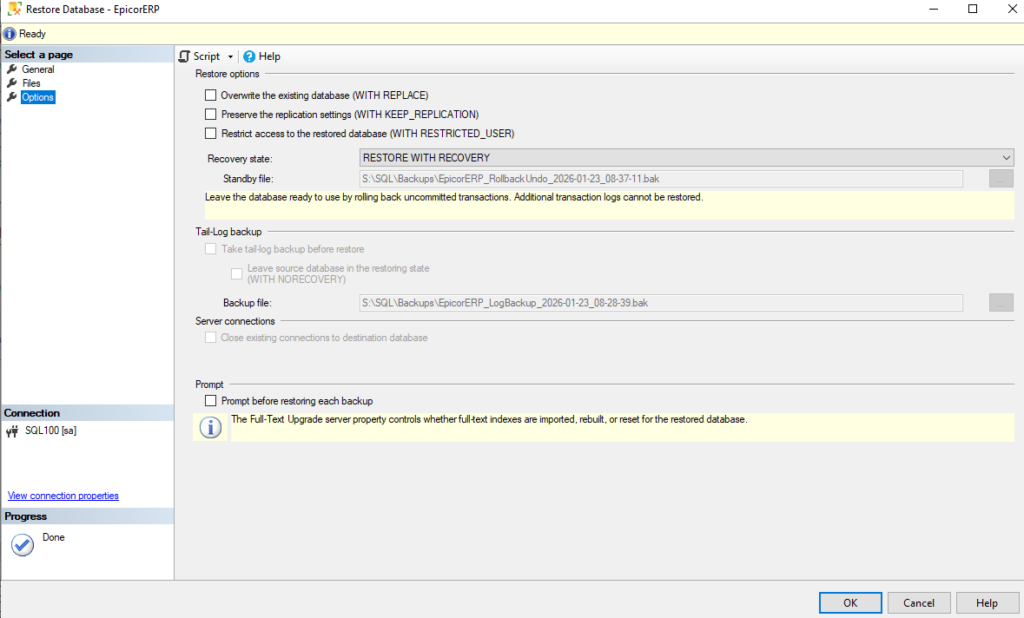Expand the Recovery state dropdown

coord(1006,158)
